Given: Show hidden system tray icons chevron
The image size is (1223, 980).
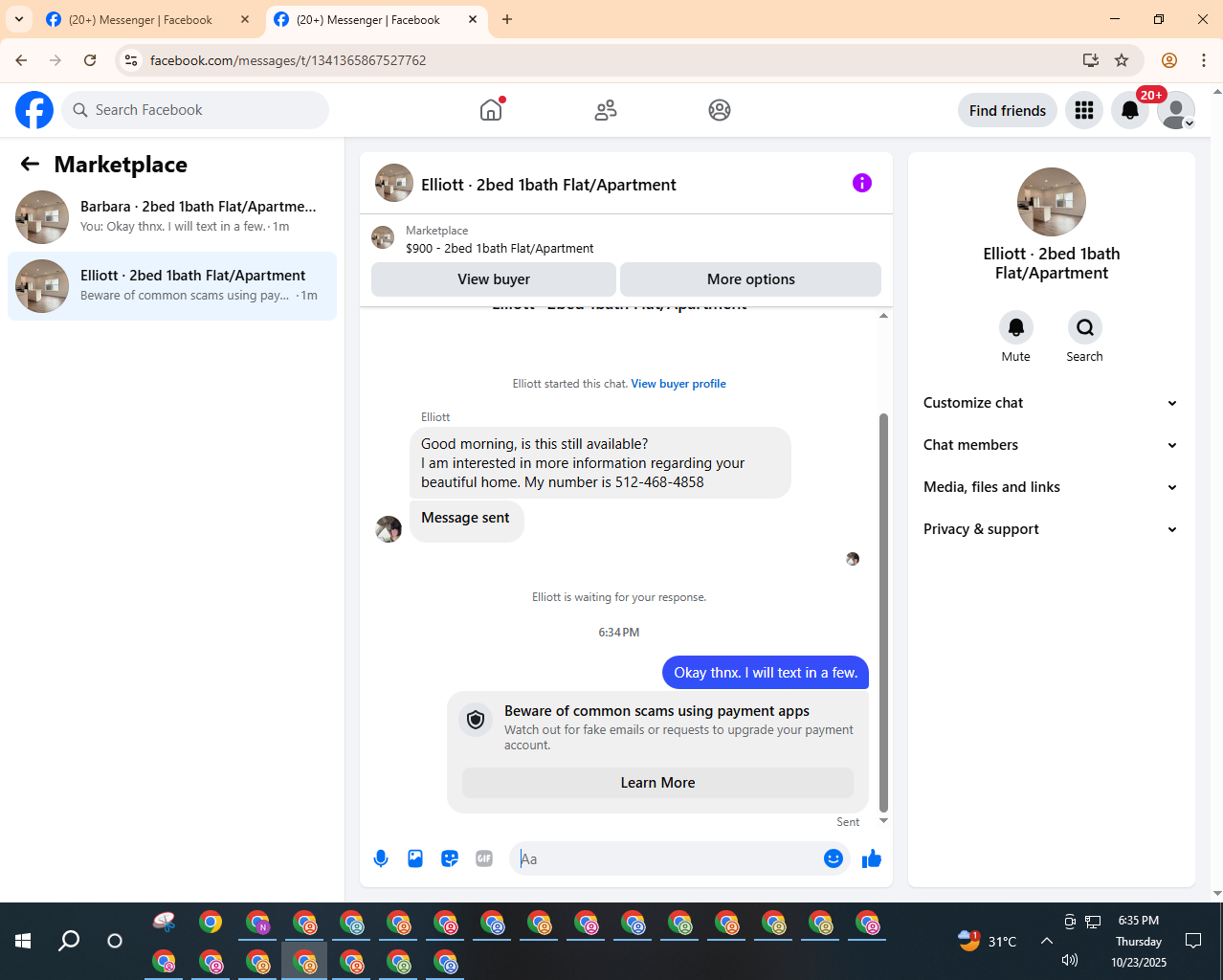Looking at the screenshot, I should [1047, 941].
